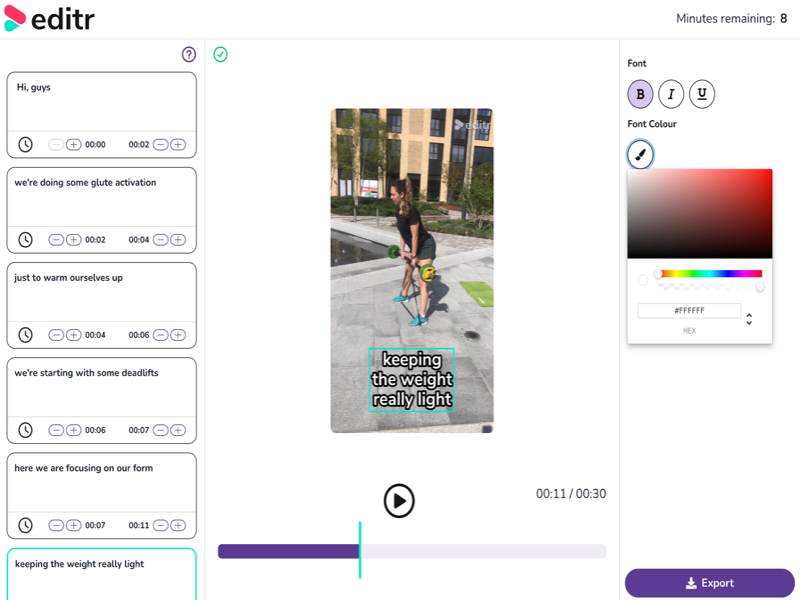Increase start time 00:04 of warm up caption

tap(73, 335)
